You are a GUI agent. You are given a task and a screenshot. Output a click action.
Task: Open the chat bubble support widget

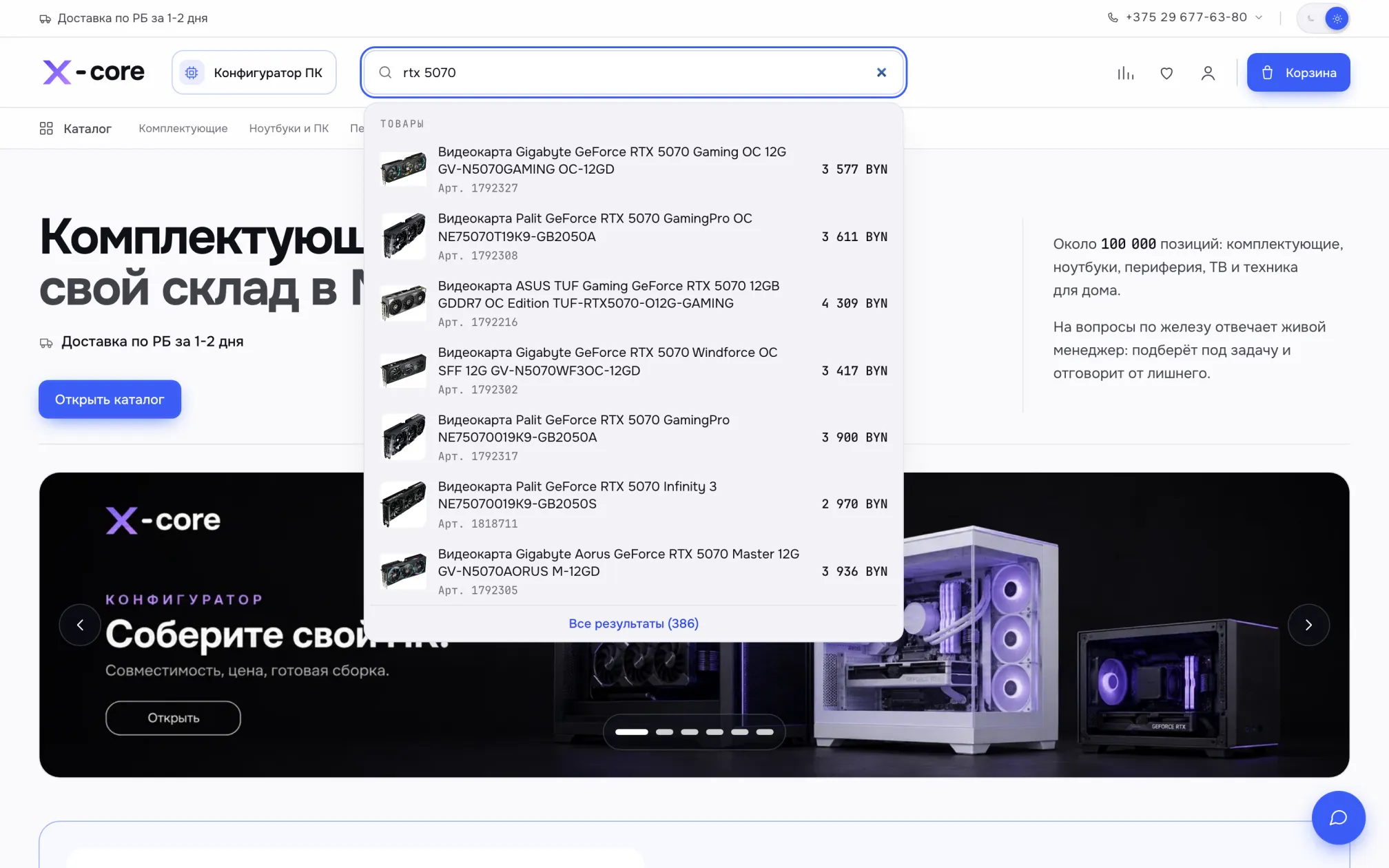[1338, 818]
